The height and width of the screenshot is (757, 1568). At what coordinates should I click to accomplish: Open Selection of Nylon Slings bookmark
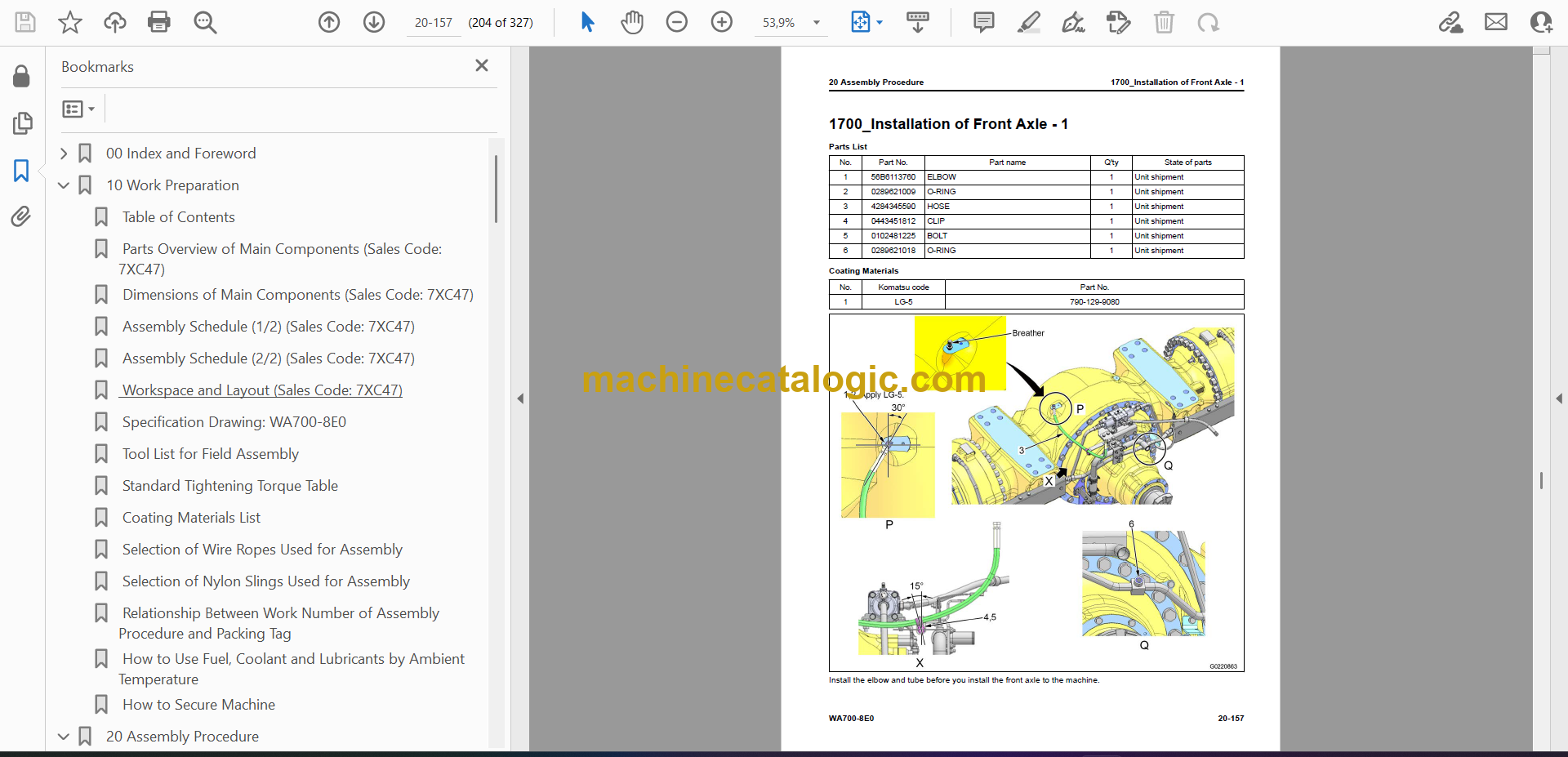265,581
